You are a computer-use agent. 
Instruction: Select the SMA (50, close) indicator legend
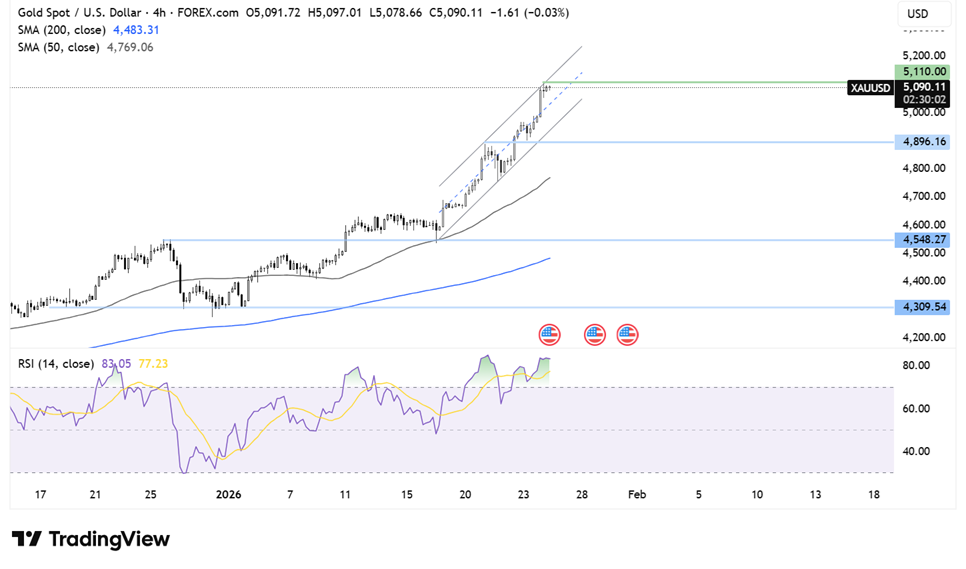pos(59,47)
